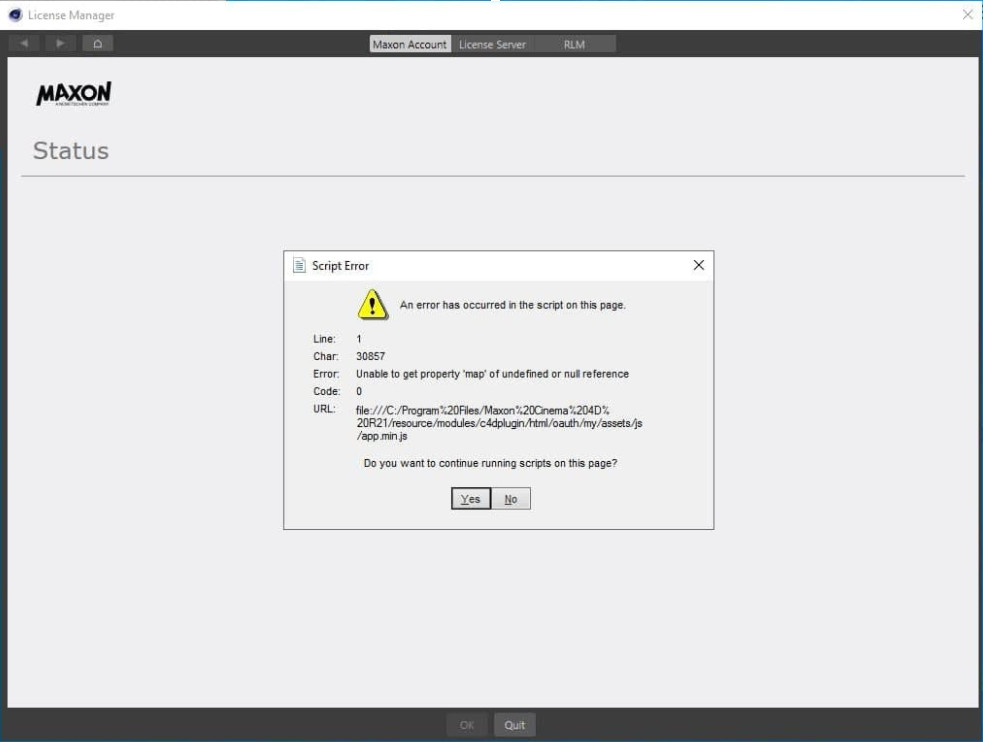This screenshot has width=983, height=742.
Task: Click the Script Error document icon
Action: [x=299, y=266]
